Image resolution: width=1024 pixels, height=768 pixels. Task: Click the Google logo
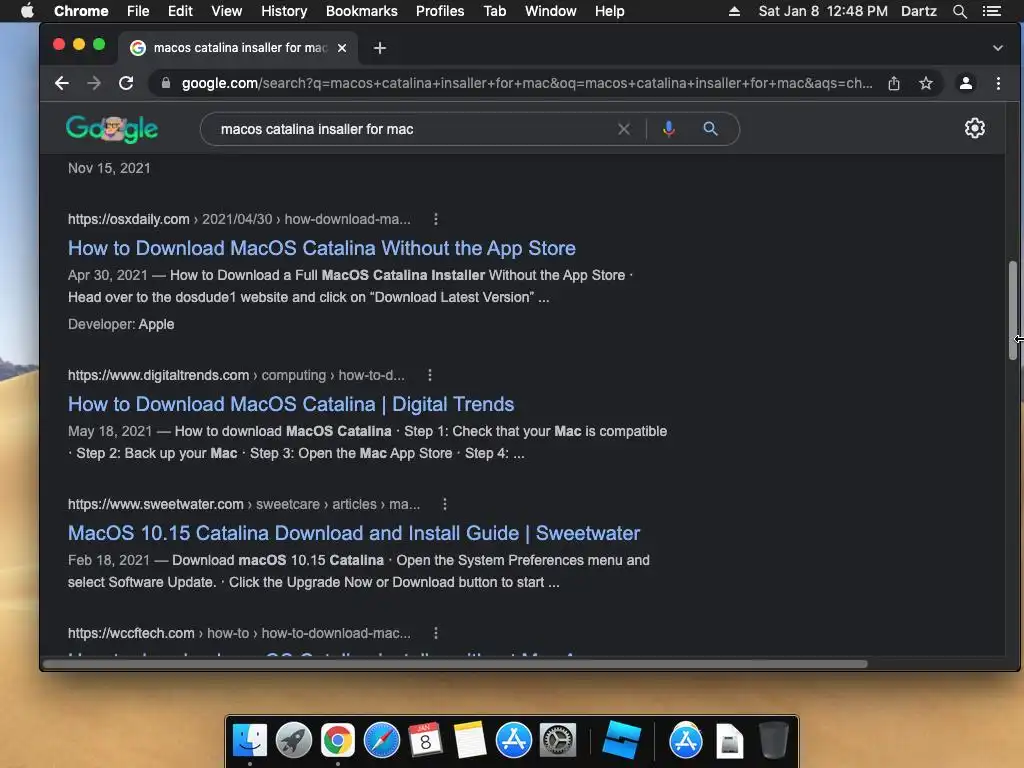point(112,129)
